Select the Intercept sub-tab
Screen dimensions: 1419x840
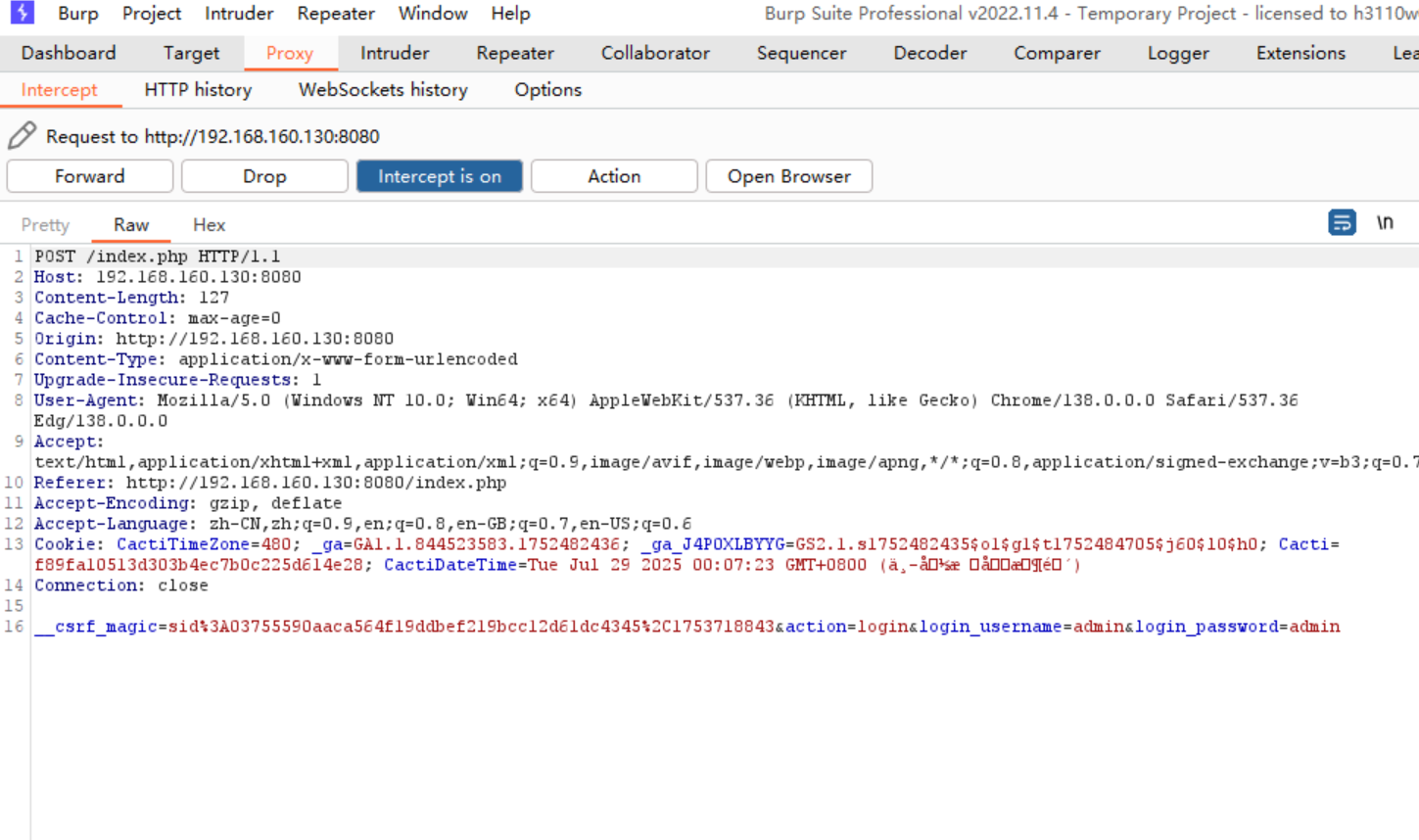tap(60, 90)
